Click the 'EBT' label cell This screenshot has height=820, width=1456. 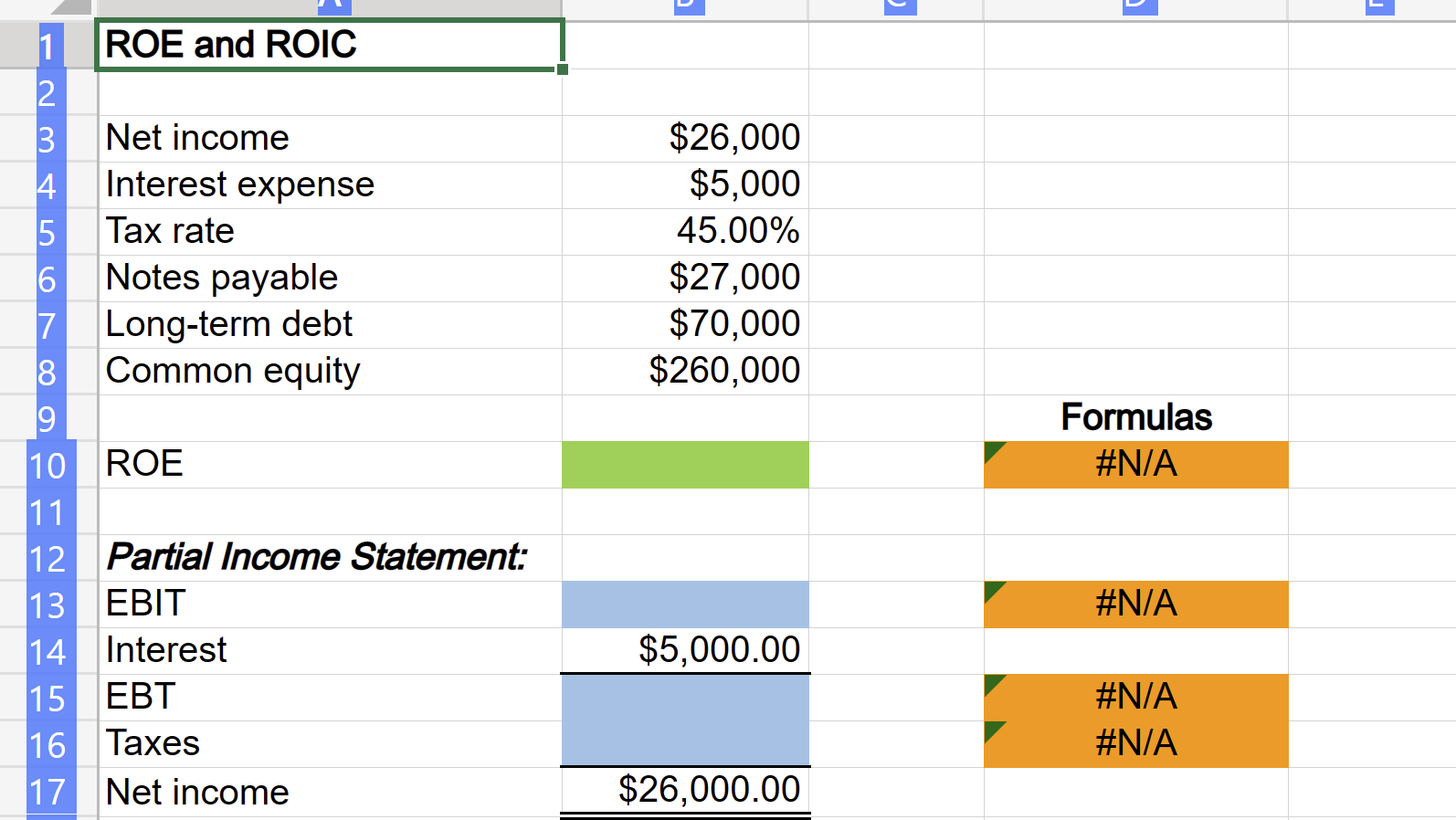tap(330, 698)
